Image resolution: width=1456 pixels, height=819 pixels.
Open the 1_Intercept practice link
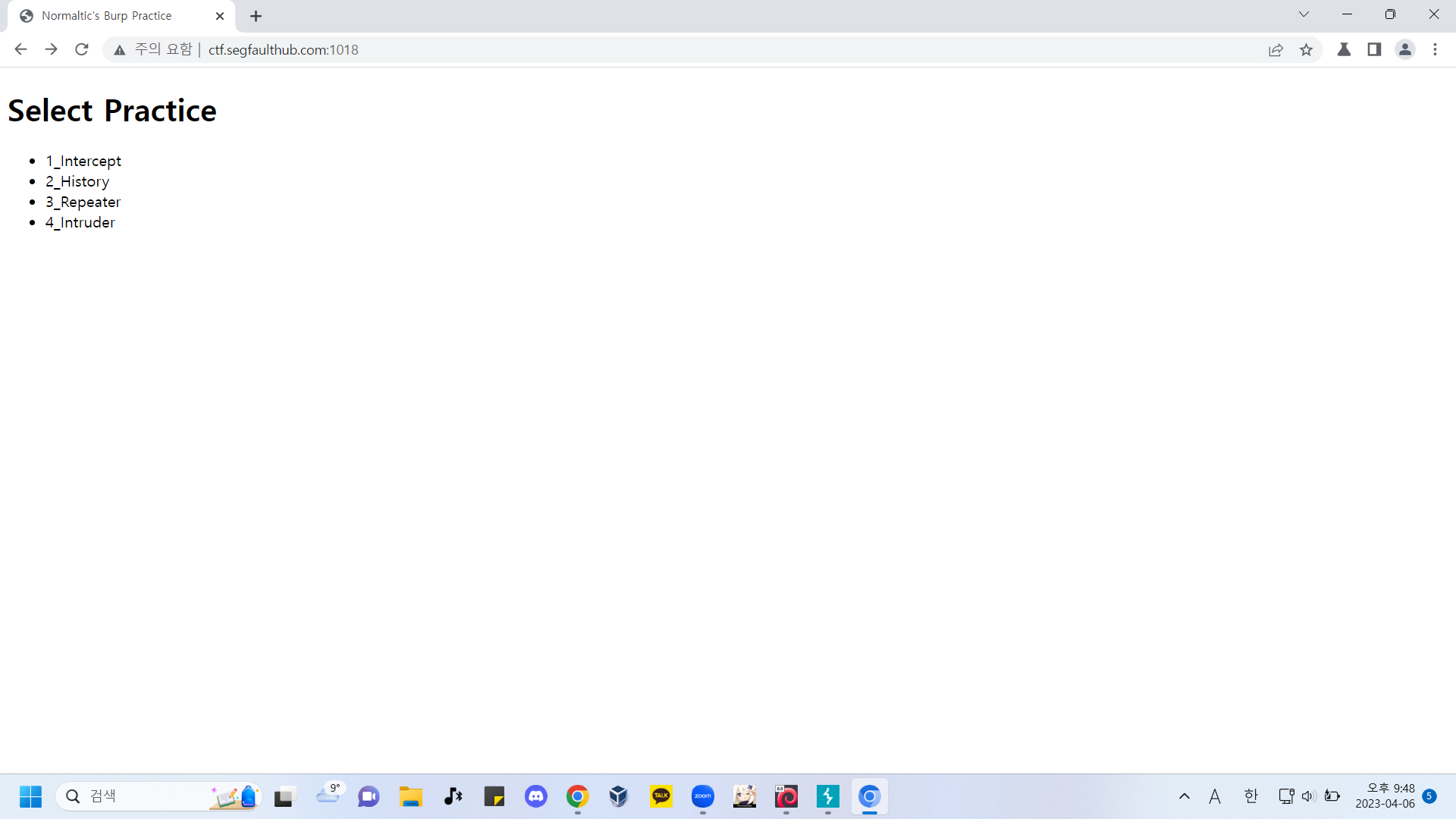pyautogui.click(x=83, y=161)
